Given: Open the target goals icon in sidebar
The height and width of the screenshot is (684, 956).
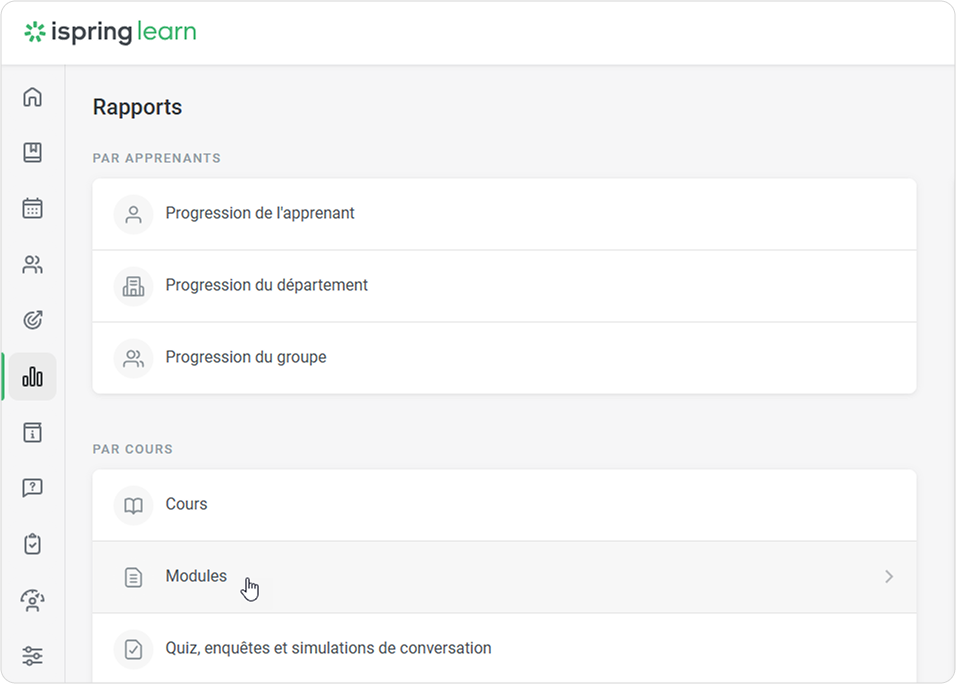Looking at the screenshot, I should coord(33,321).
